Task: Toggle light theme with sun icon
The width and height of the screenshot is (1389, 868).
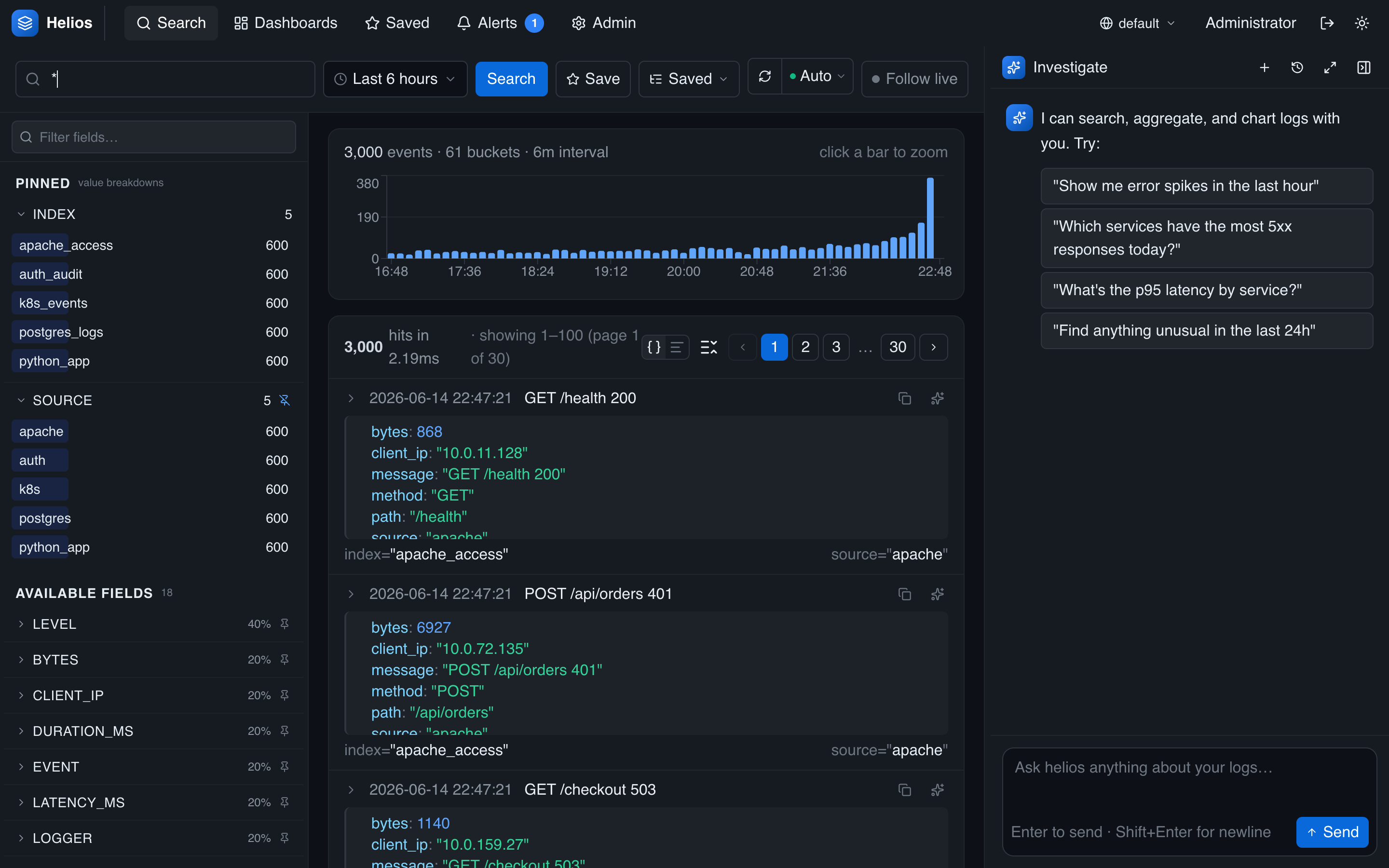Action: [x=1362, y=23]
